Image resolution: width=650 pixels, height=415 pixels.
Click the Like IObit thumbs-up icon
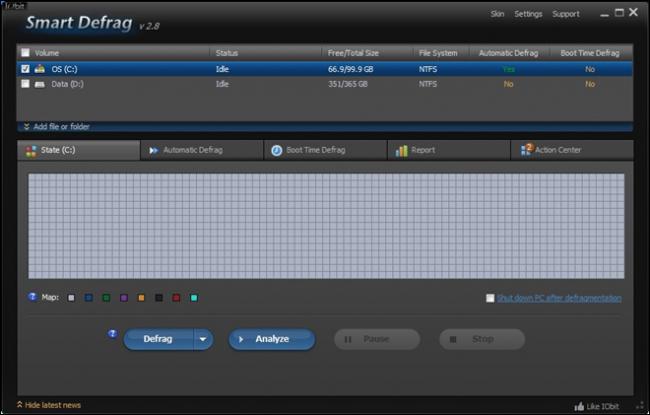coord(580,406)
